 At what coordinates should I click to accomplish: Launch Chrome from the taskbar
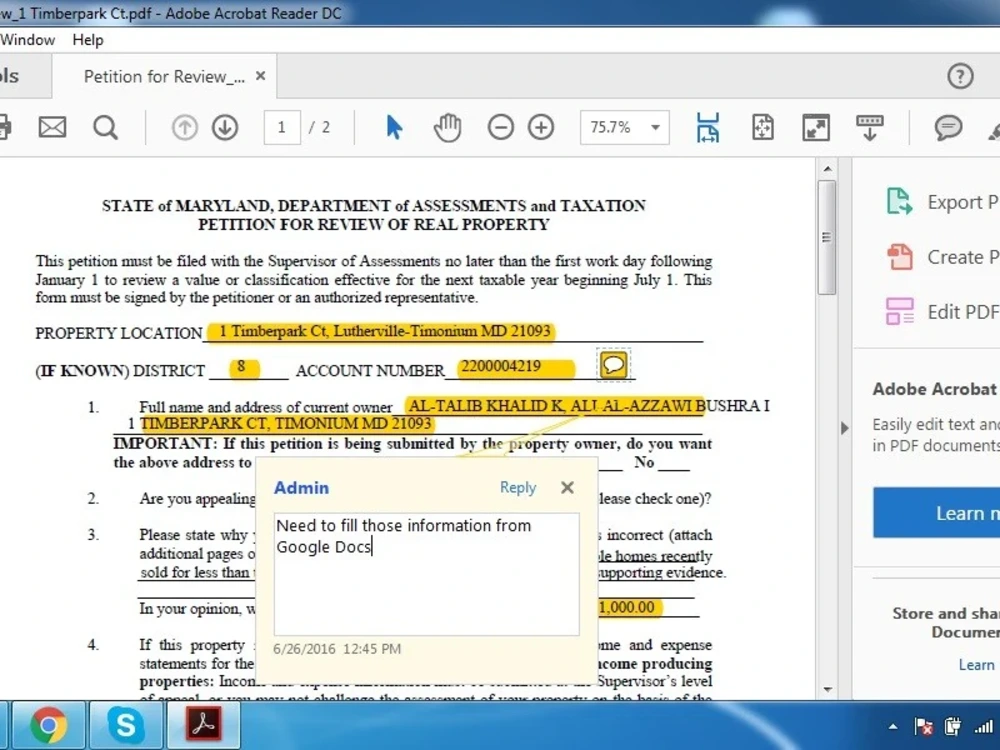point(48,725)
